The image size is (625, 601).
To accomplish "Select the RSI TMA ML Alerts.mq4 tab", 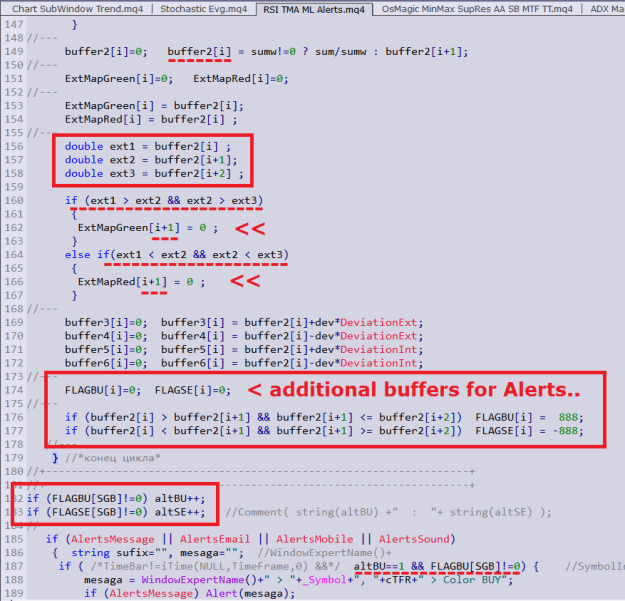I will pos(314,9).
